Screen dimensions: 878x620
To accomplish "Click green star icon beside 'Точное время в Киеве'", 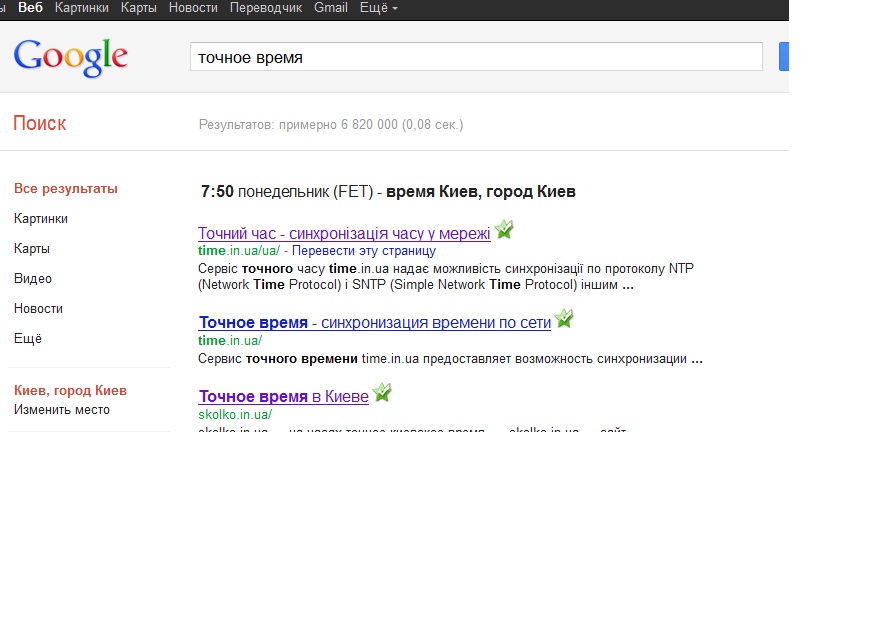I will (x=382, y=392).
